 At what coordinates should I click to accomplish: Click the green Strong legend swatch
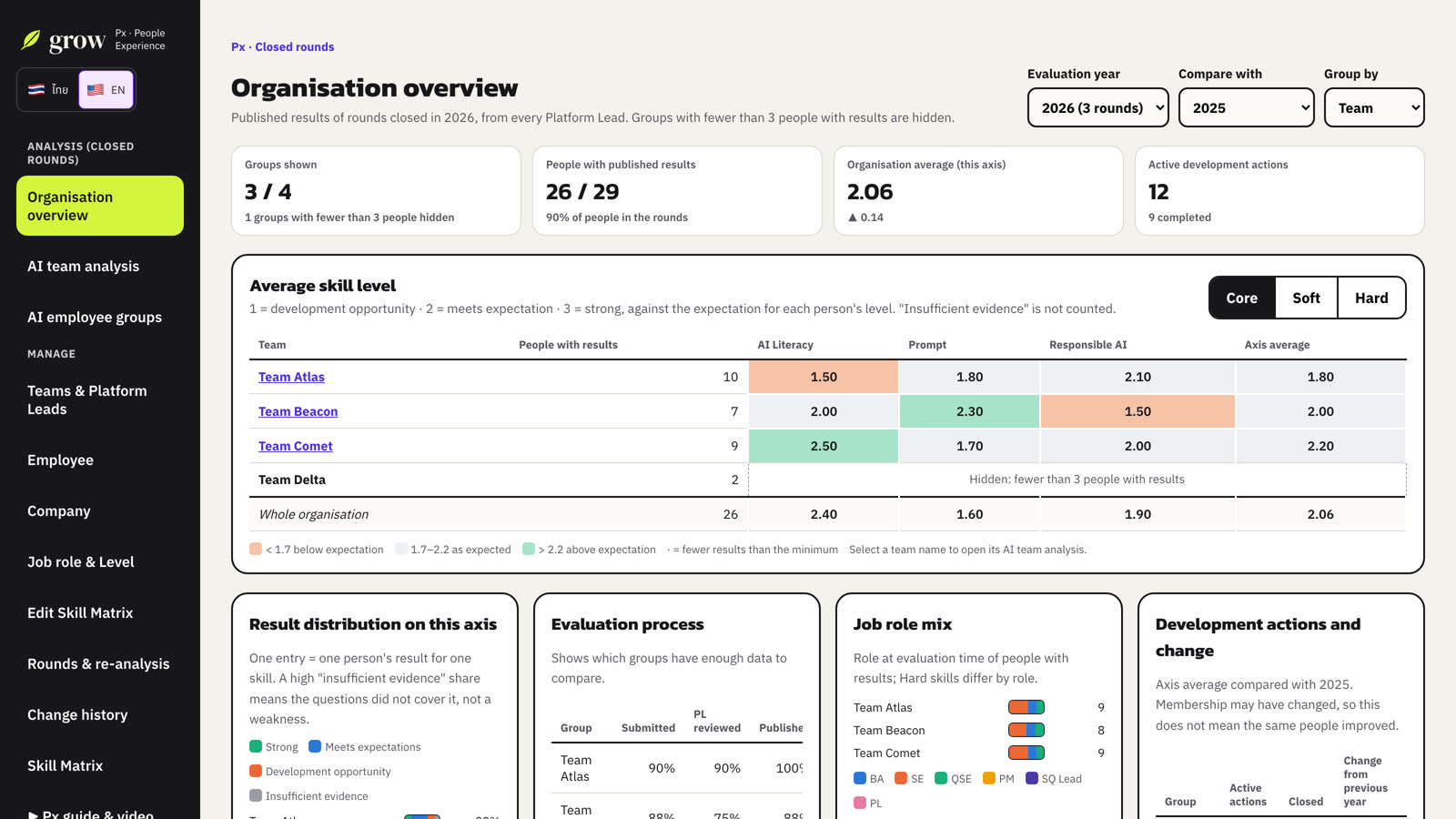click(x=256, y=746)
